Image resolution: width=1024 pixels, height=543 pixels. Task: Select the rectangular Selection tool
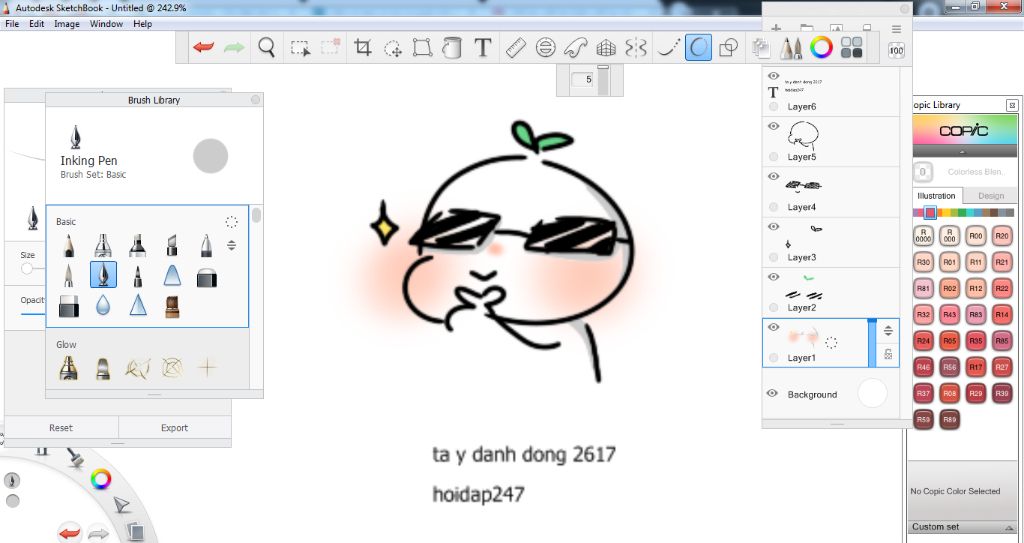(300, 48)
